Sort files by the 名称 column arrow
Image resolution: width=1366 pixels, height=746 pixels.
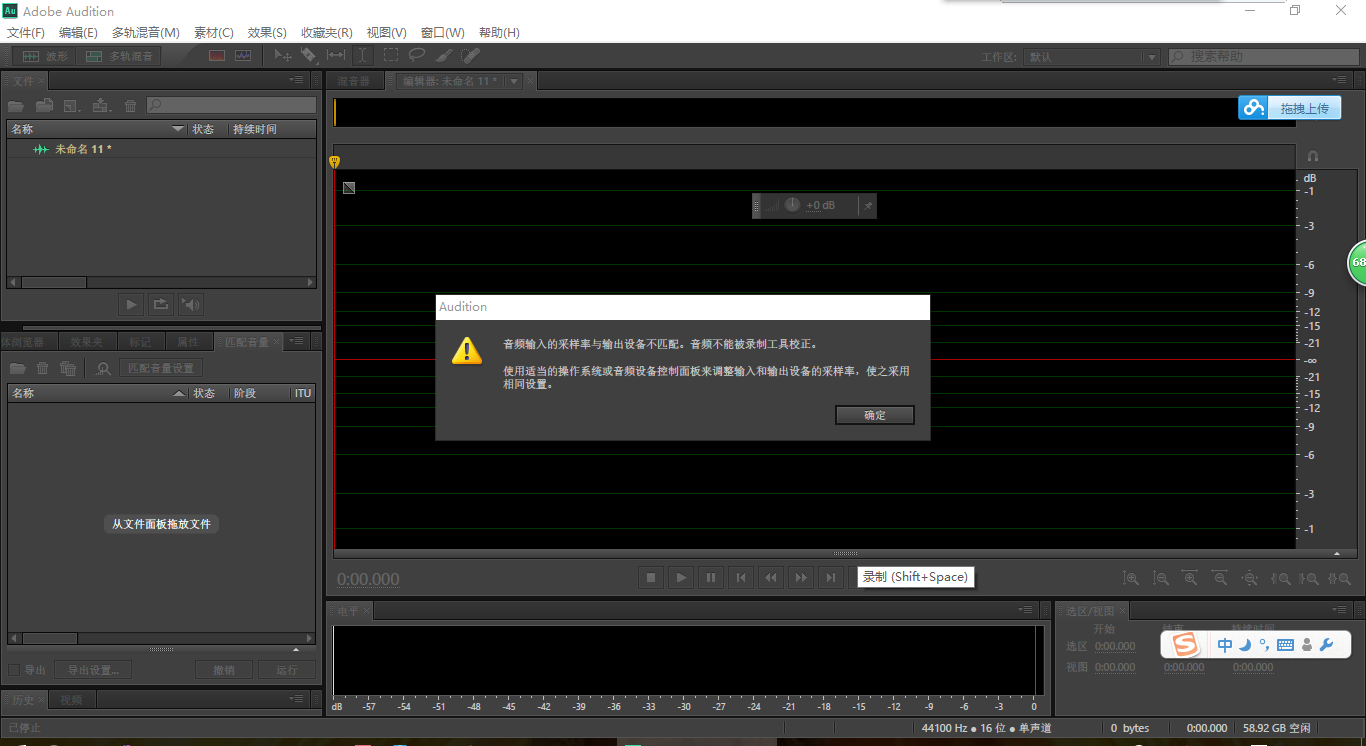pos(179,129)
